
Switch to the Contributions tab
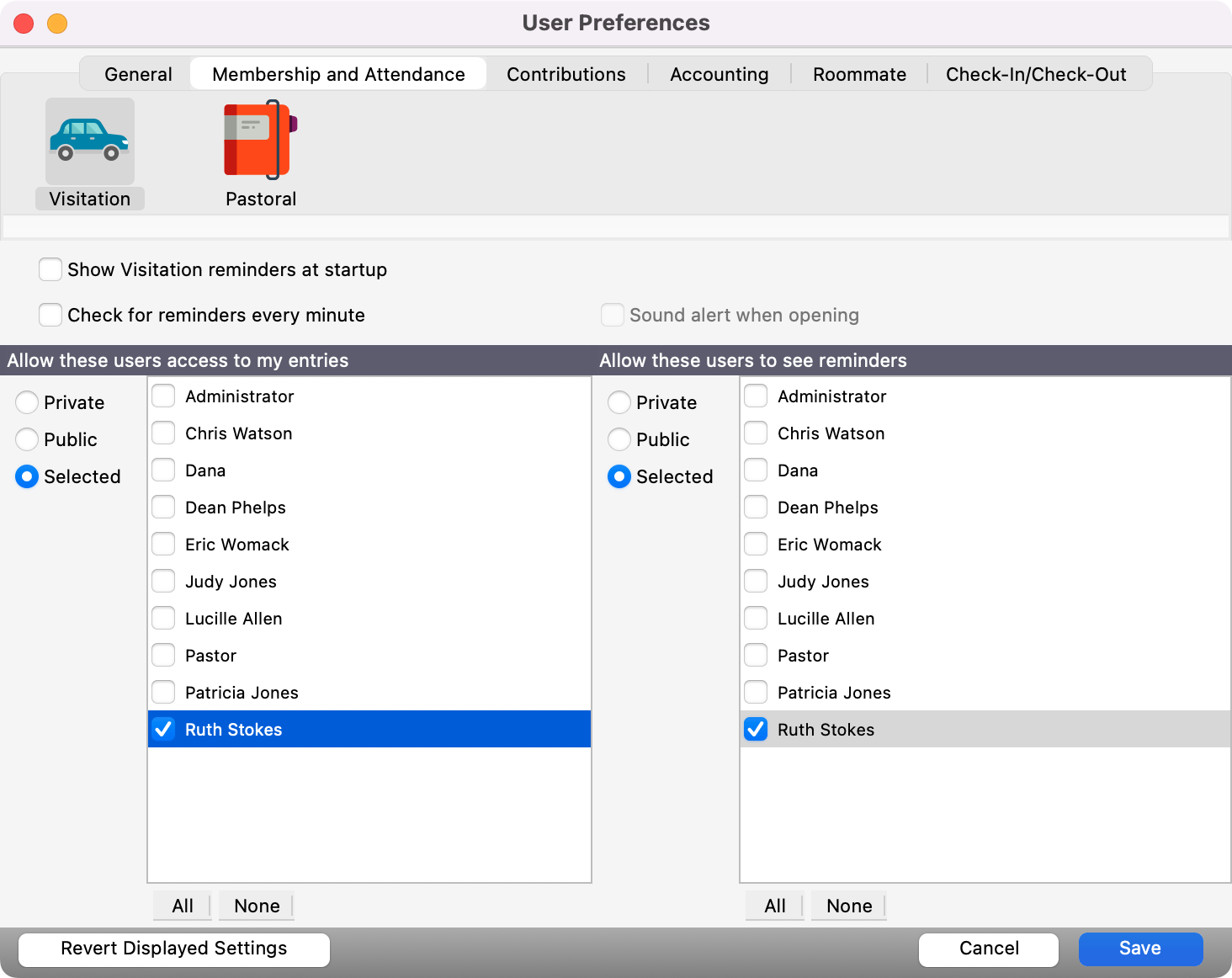pyautogui.click(x=566, y=74)
